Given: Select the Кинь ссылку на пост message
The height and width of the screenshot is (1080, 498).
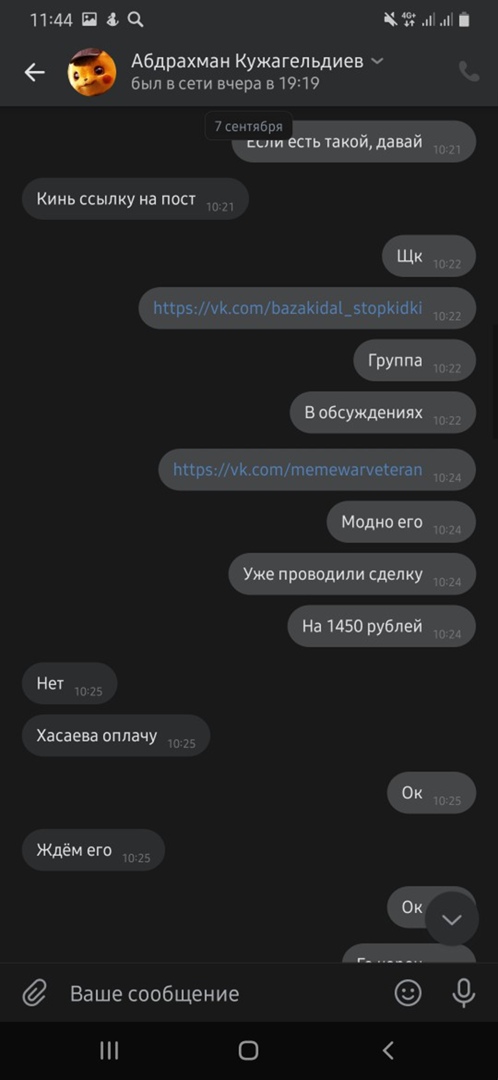Looking at the screenshot, I should point(135,199).
